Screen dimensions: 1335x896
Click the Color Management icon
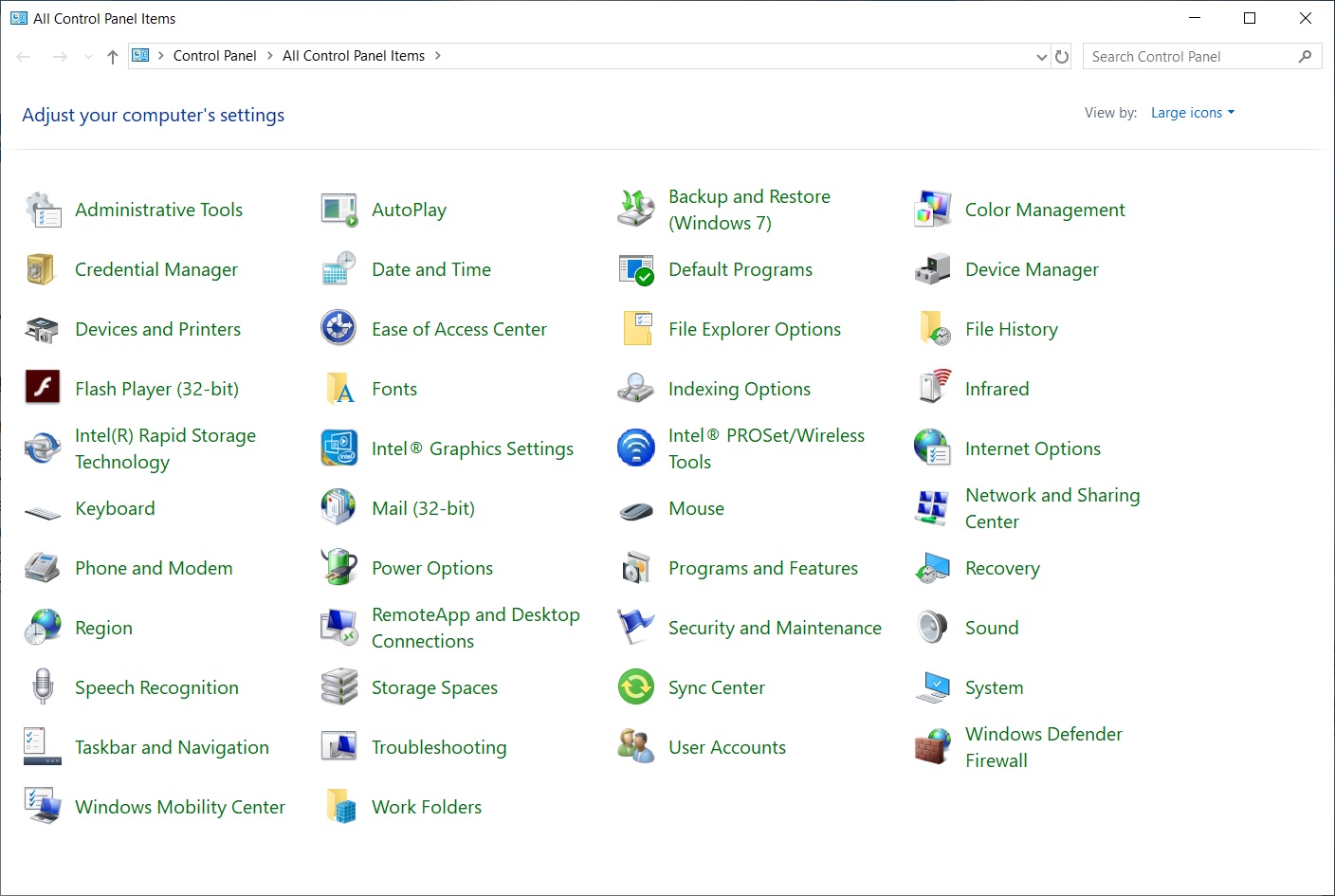tap(933, 210)
